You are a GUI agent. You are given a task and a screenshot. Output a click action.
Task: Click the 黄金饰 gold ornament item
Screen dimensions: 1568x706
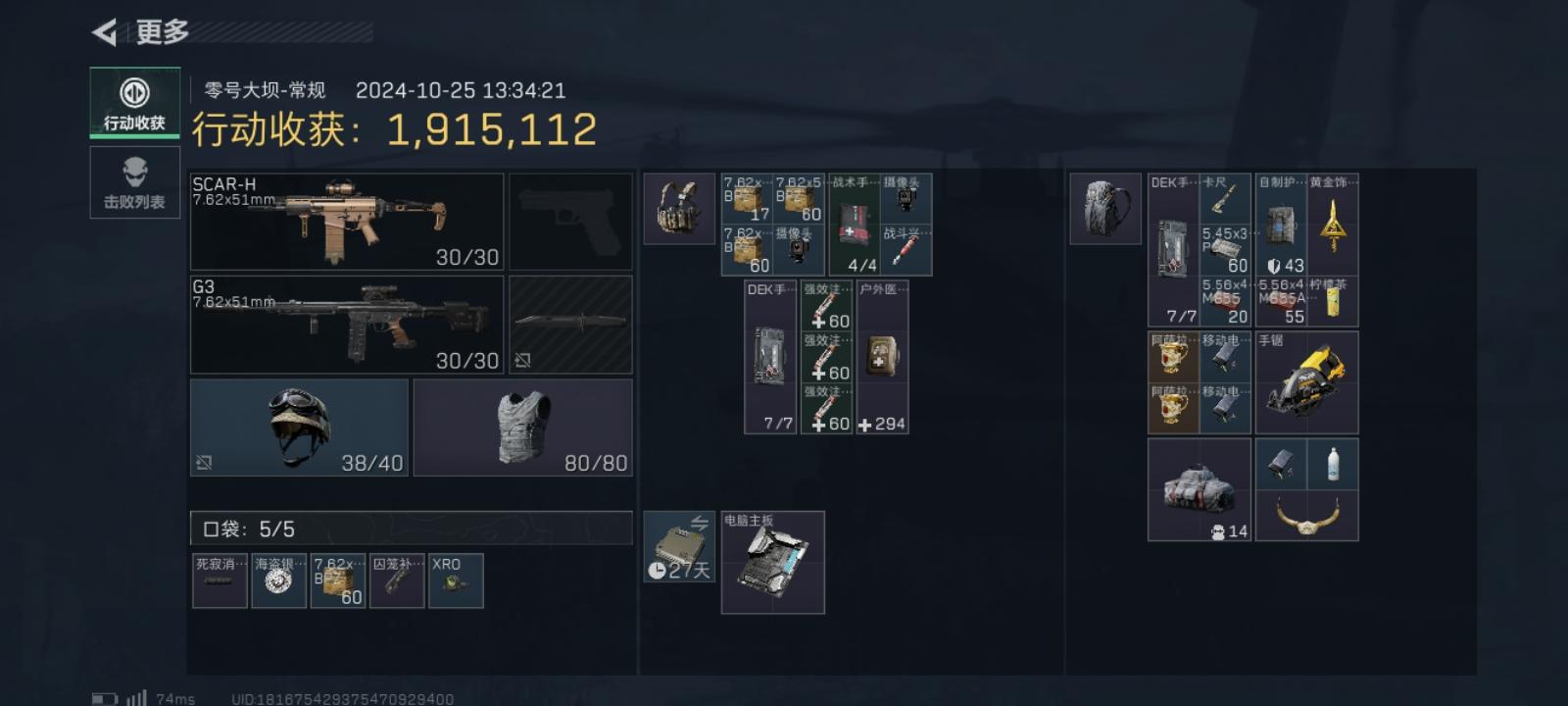[x=1333, y=225]
